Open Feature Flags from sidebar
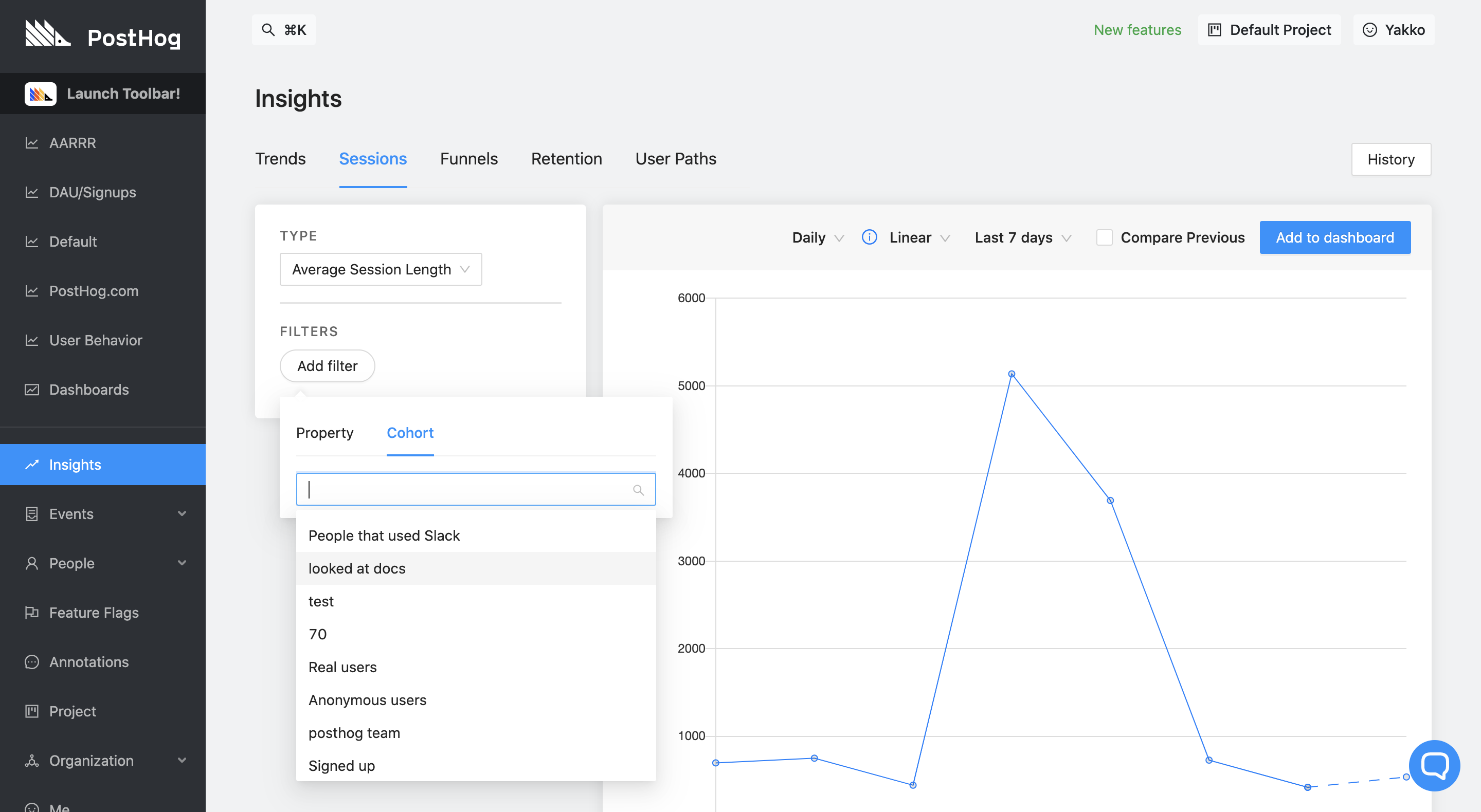Viewport: 1481px width, 812px height. pyautogui.click(x=94, y=613)
